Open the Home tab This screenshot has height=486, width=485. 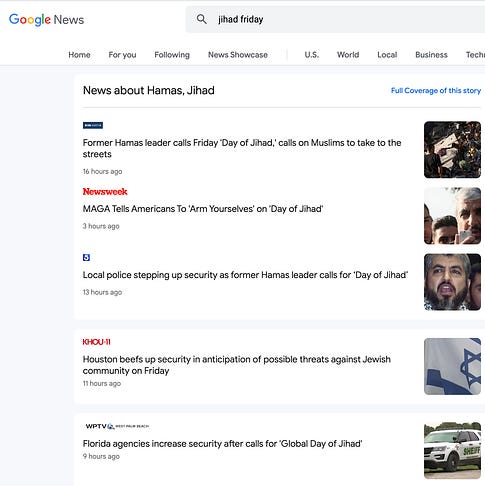tap(79, 55)
